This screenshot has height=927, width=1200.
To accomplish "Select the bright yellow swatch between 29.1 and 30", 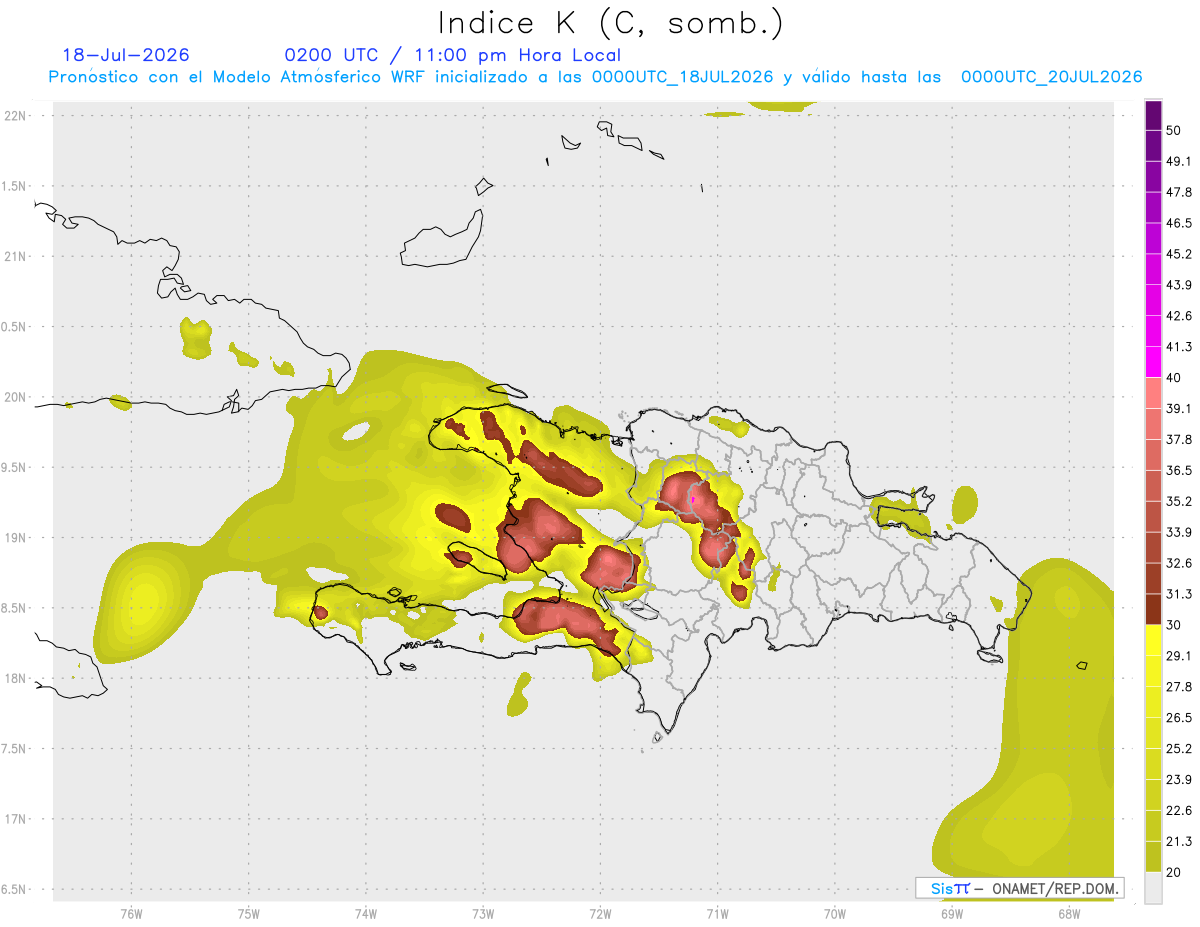I will tap(1153, 640).
